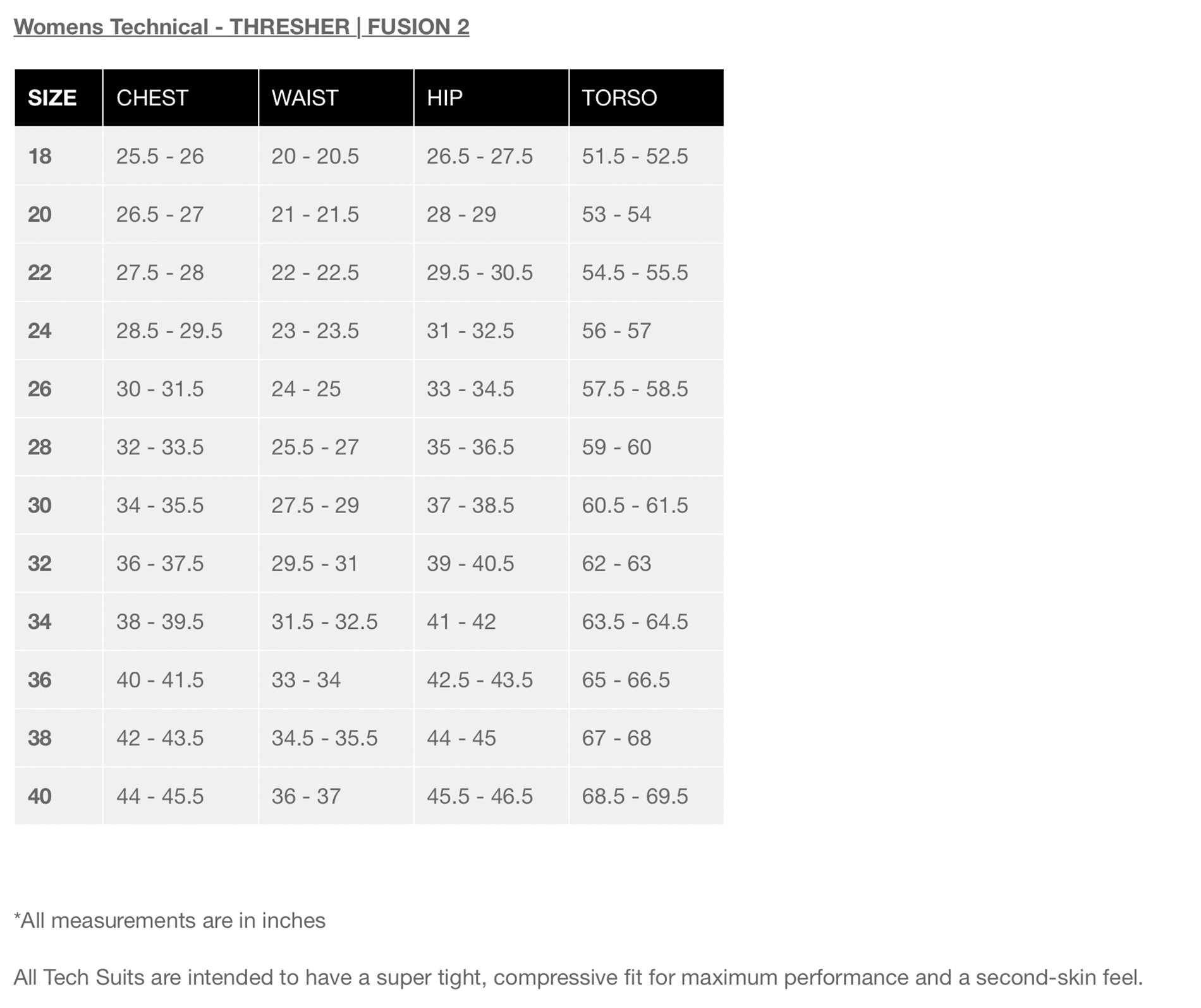Click size 36 torso value 65 - 66.5

[626, 679]
